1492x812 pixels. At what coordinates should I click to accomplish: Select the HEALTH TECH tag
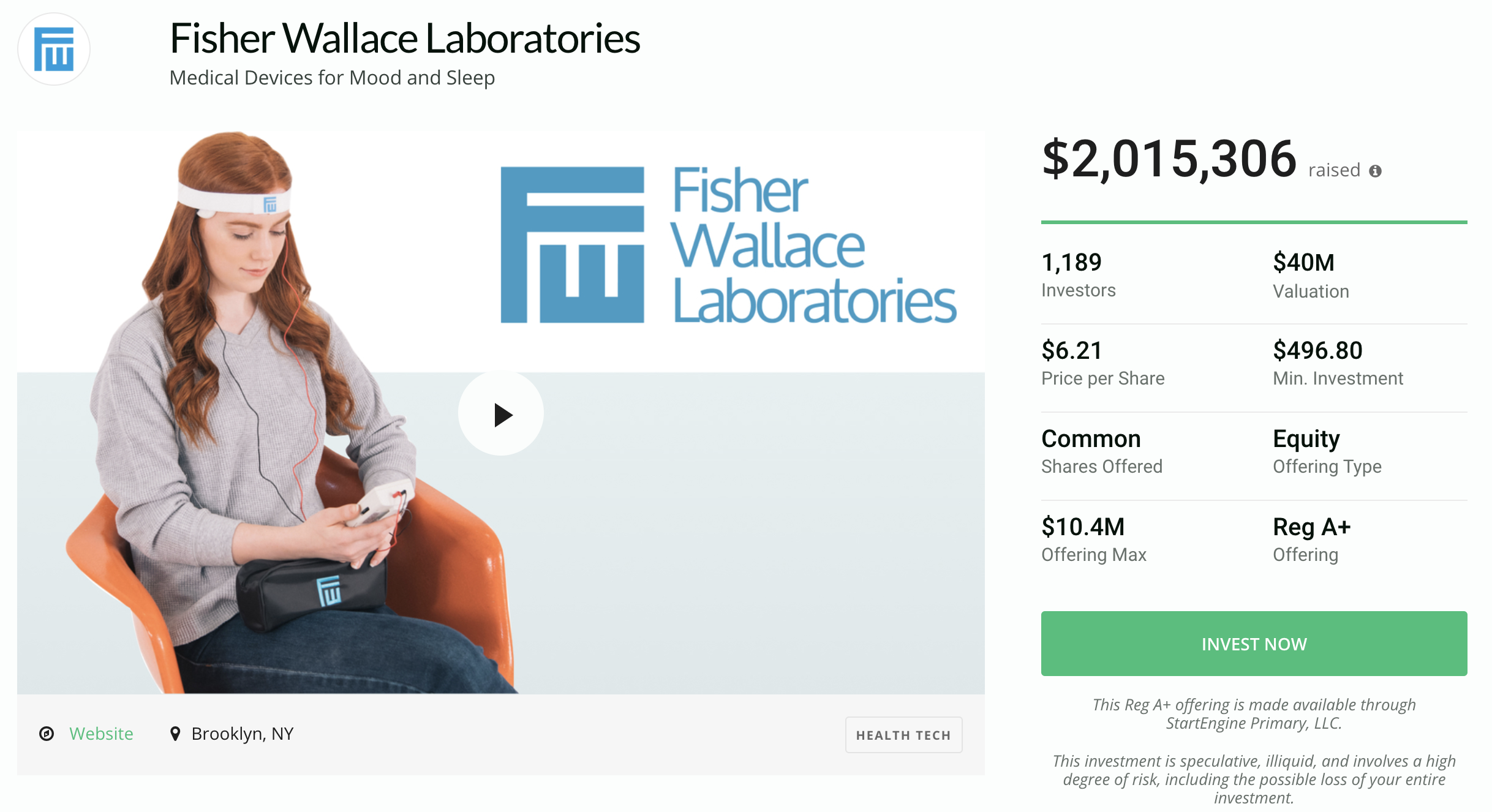pyautogui.click(x=903, y=735)
